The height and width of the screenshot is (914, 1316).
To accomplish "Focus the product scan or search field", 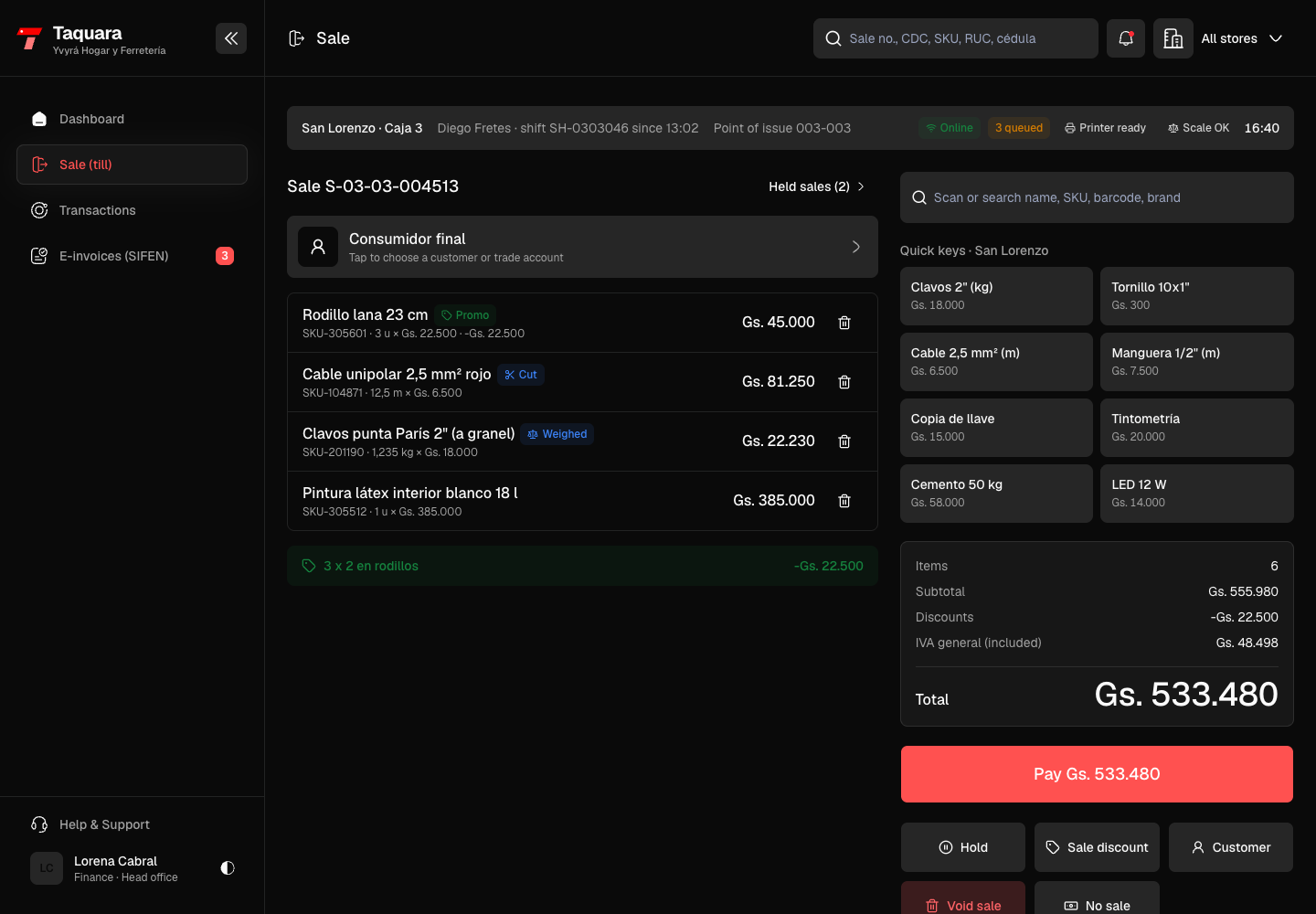I will [1097, 197].
